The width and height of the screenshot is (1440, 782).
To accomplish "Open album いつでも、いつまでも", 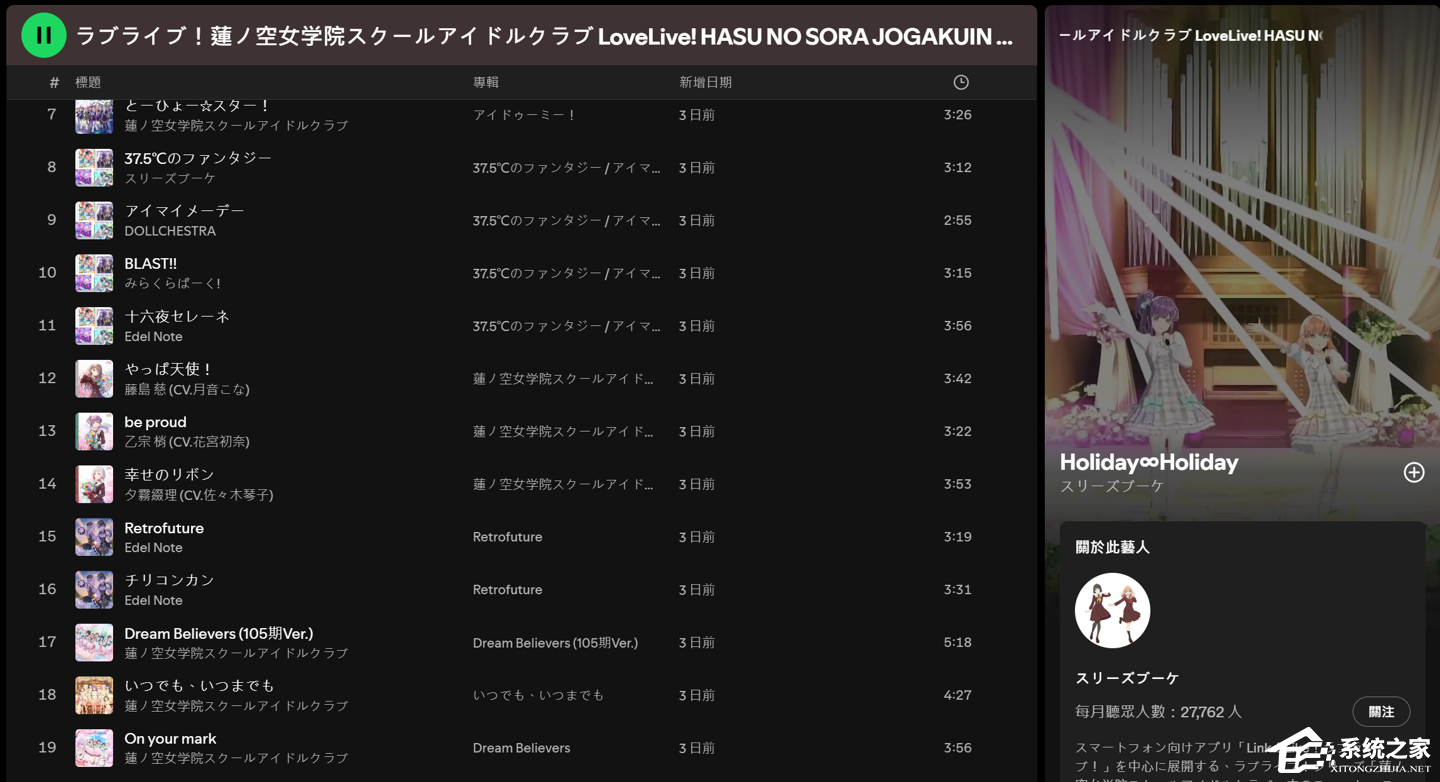I will pos(538,695).
